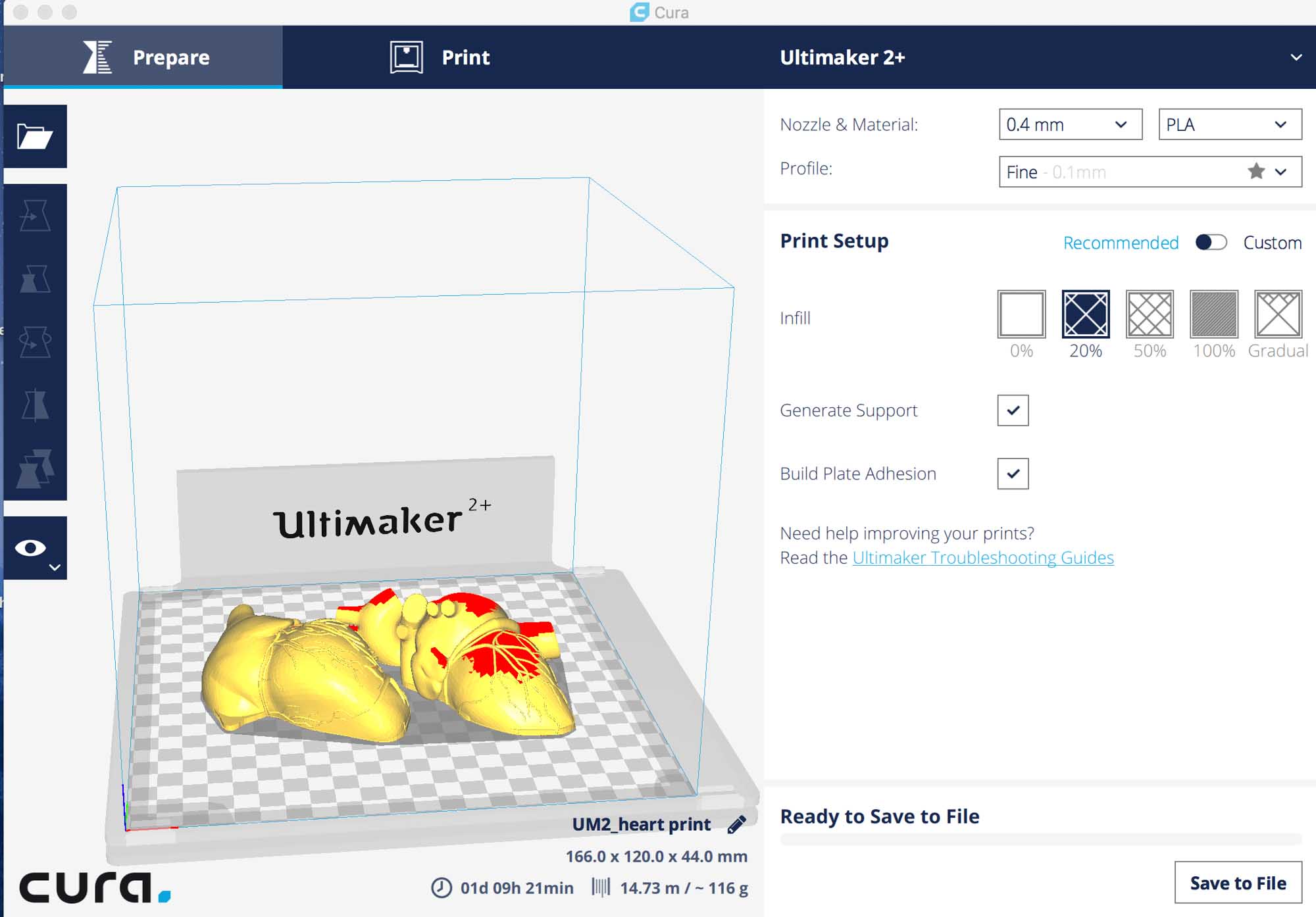1316x917 pixels.
Task: Toggle the Generate Support checkbox
Action: 1013,410
